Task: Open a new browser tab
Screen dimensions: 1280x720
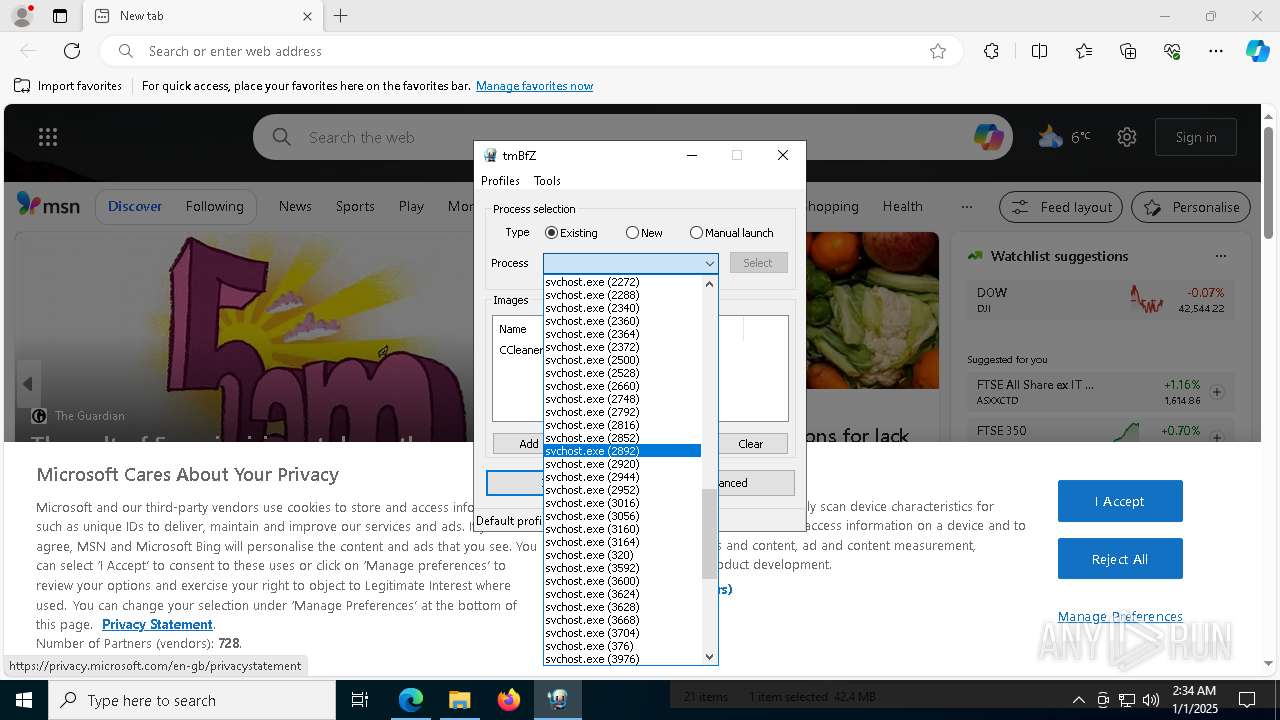Action: pyautogui.click(x=341, y=16)
